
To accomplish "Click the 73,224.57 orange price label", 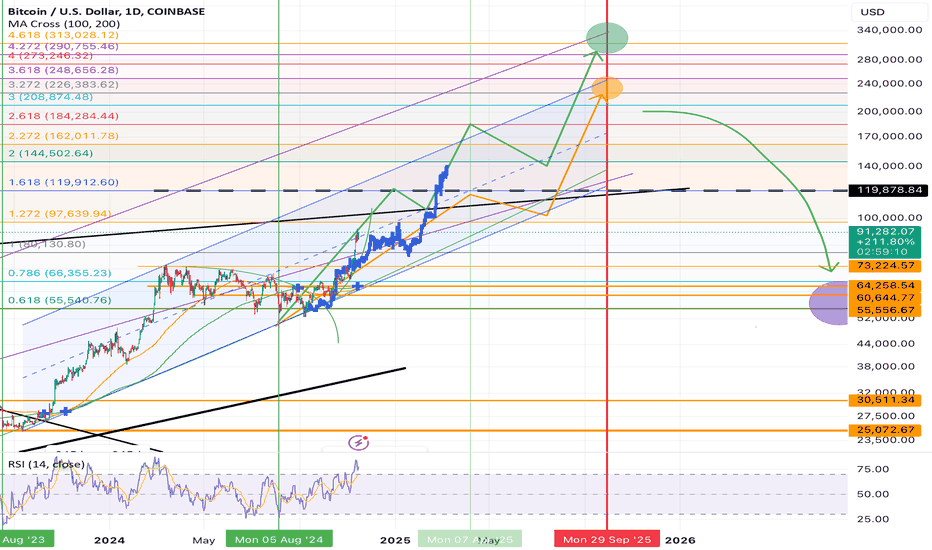I will coord(885,266).
